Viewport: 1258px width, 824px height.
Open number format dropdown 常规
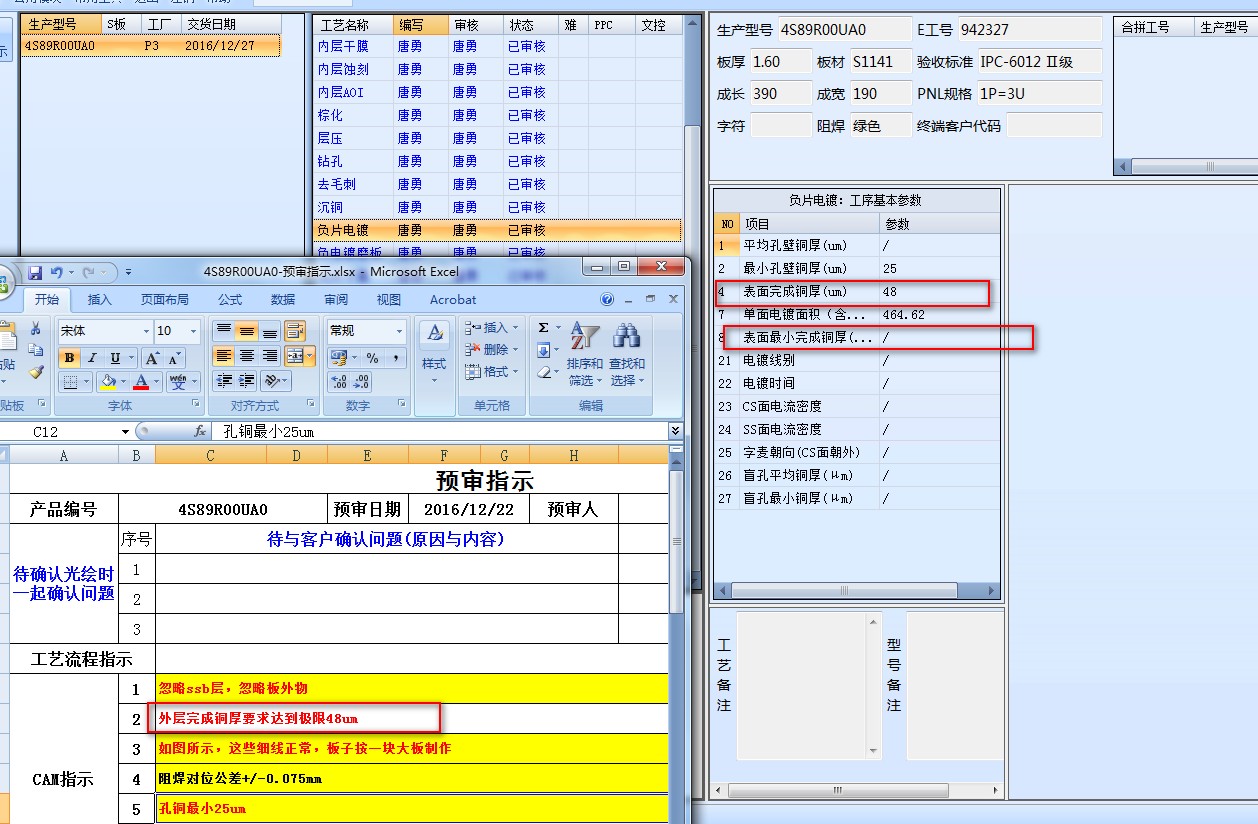(x=399, y=330)
